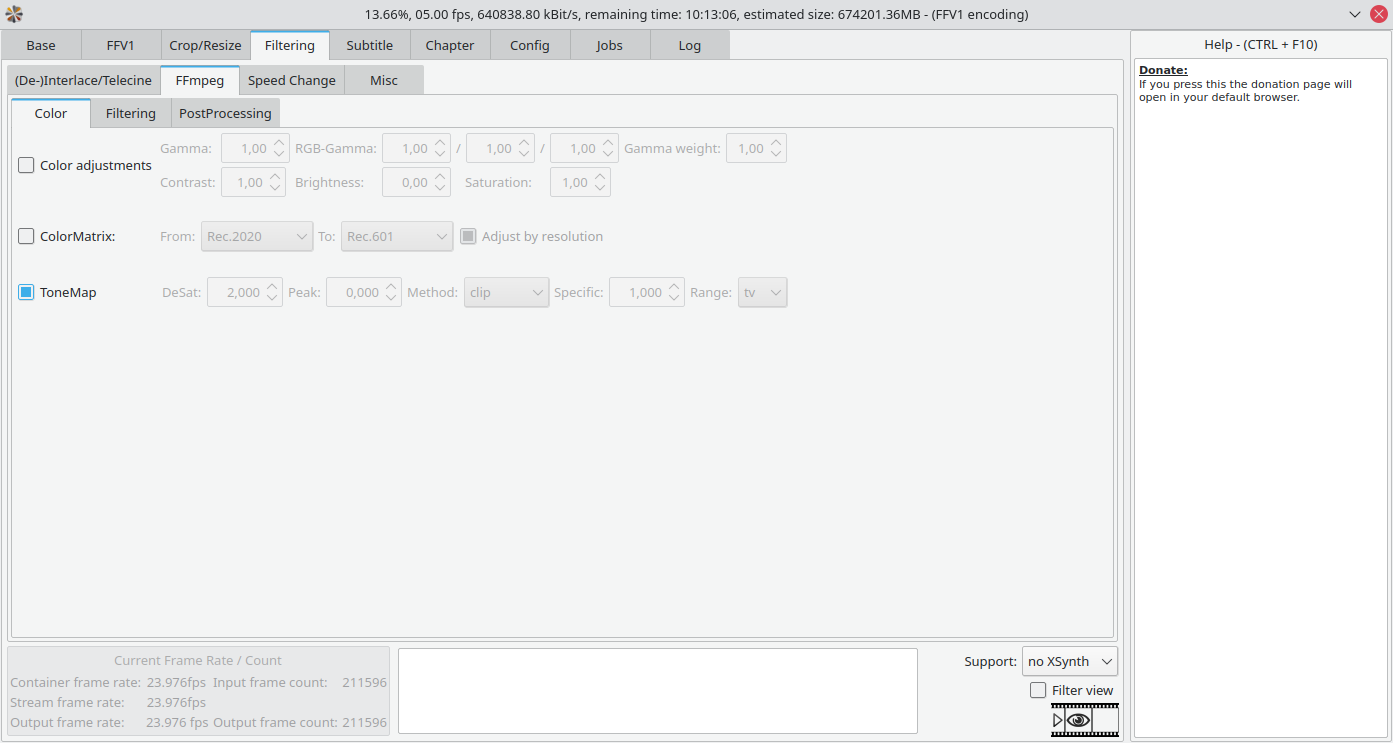Enable the Color adjustments checkbox
The height and width of the screenshot is (743, 1393).
[27, 166]
